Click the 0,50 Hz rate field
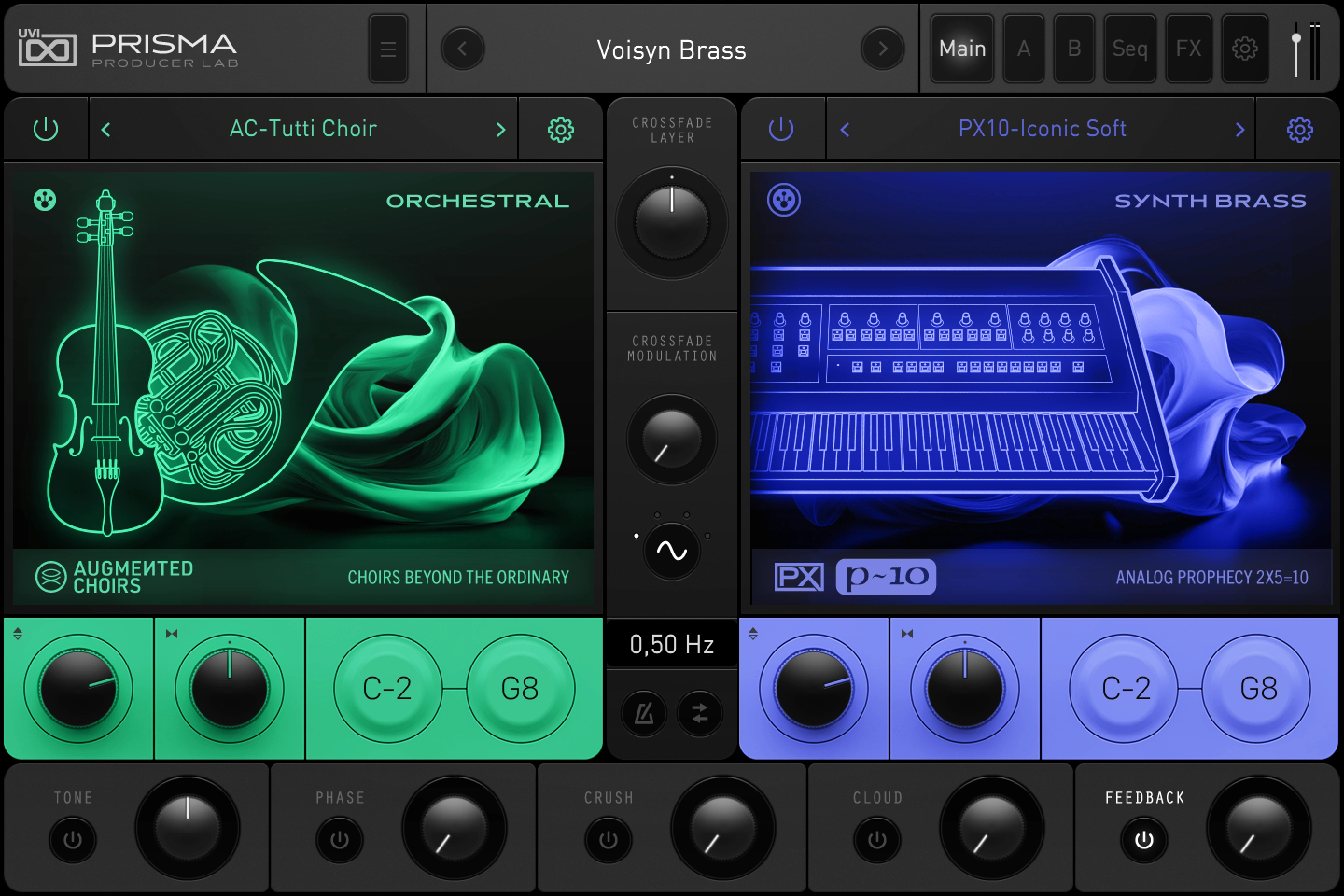 [672, 644]
